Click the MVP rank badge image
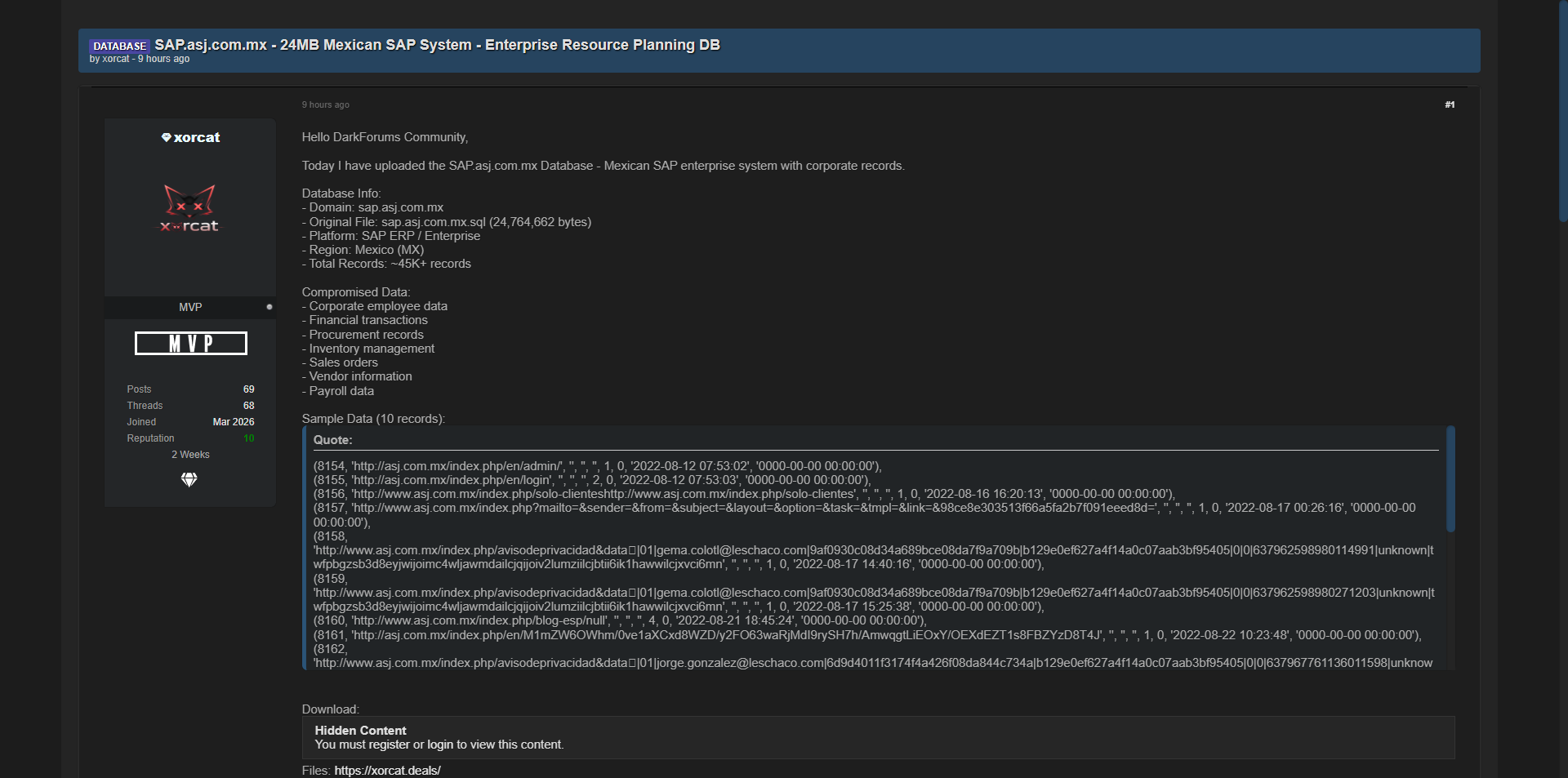Viewport: 1568px width, 778px height. click(x=190, y=343)
